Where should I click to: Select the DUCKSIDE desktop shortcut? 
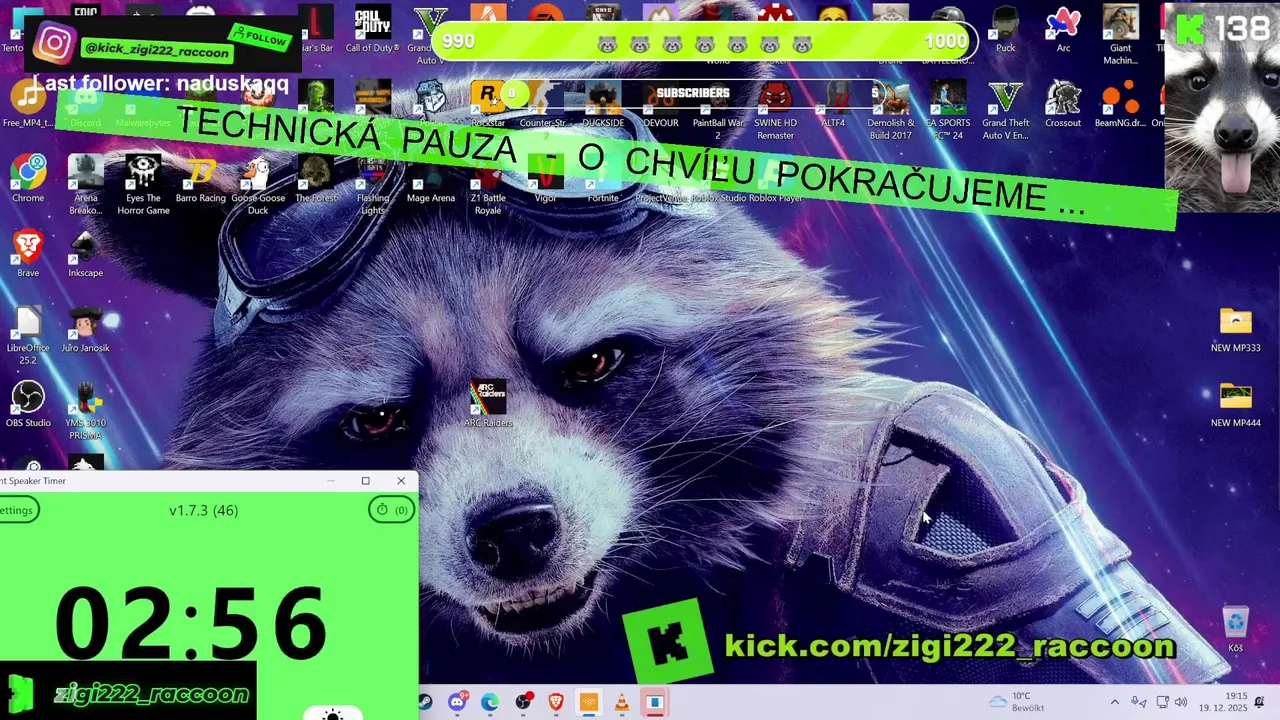pos(603,104)
